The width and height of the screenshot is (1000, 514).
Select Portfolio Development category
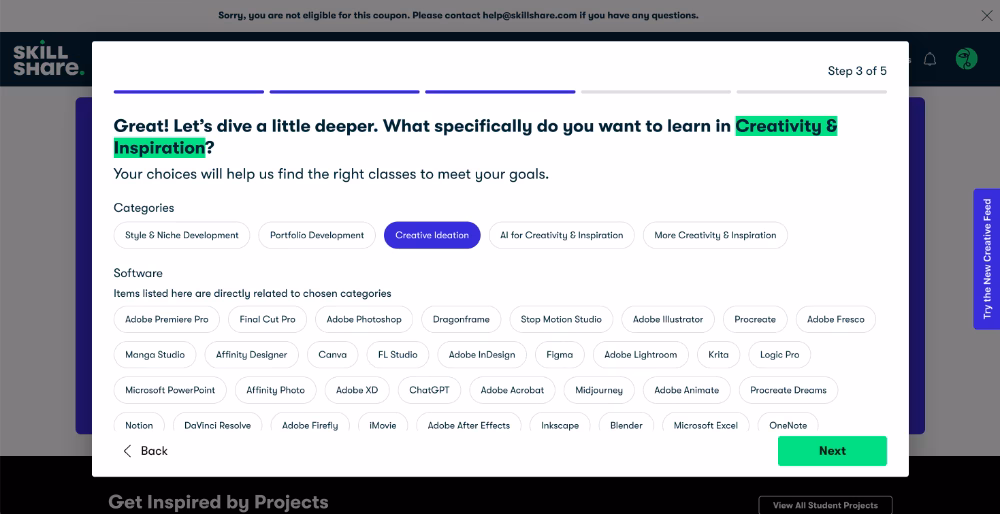pyautogui.click(x=317, y=235)
